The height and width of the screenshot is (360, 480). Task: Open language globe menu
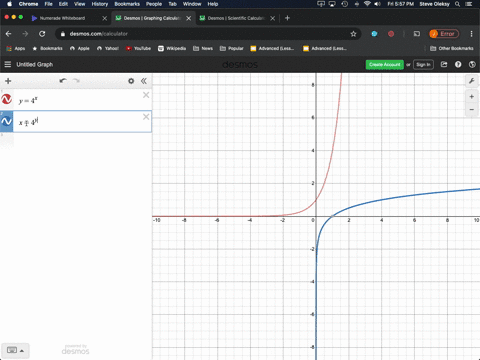tap(472, 64)
